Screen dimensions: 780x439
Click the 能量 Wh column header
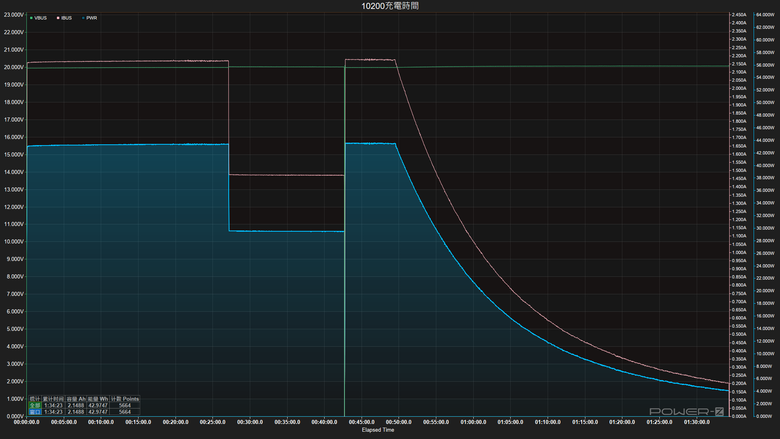98,399
